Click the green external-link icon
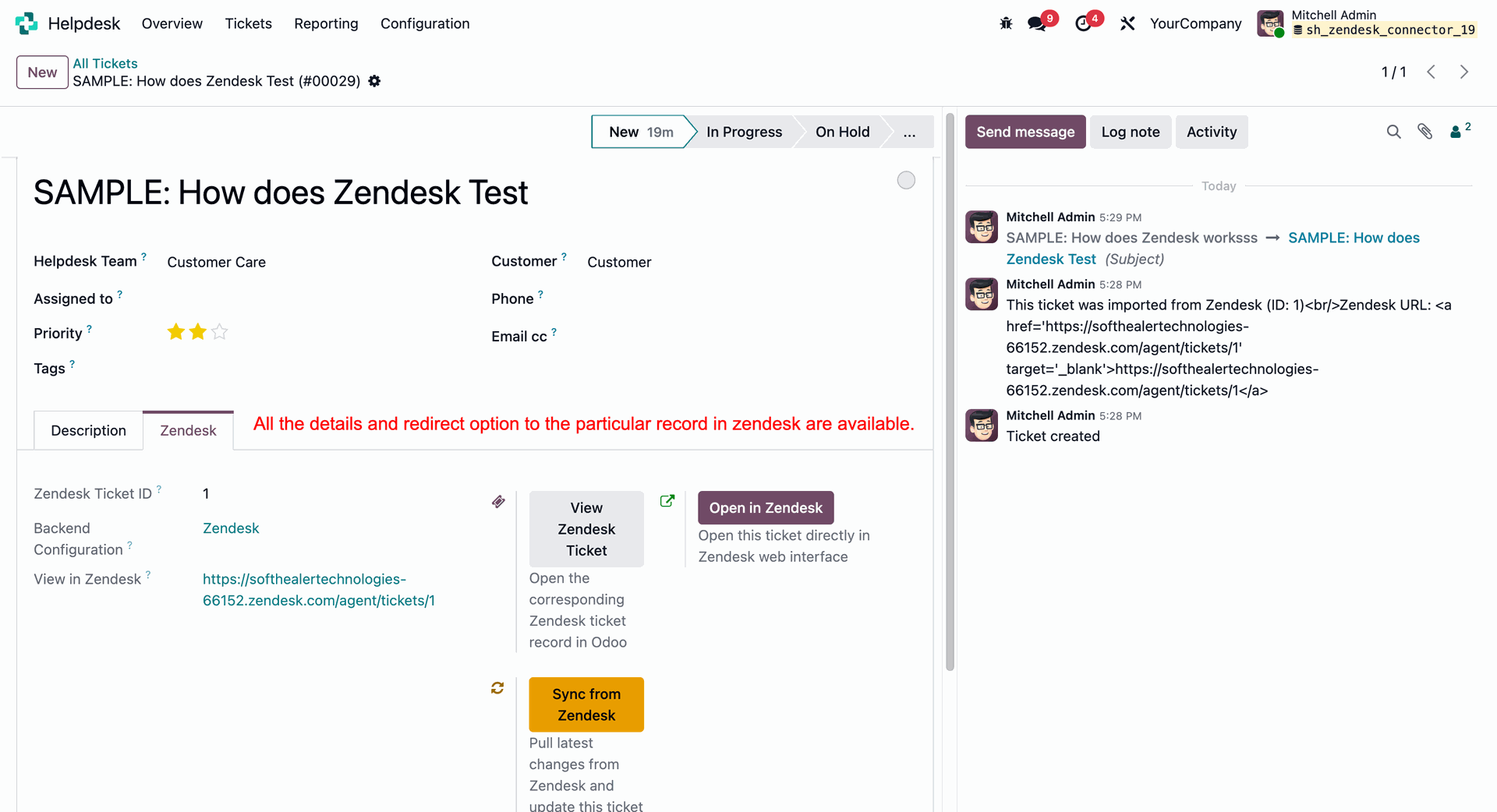Screen dimensions: 1497x812 point(667,501)
